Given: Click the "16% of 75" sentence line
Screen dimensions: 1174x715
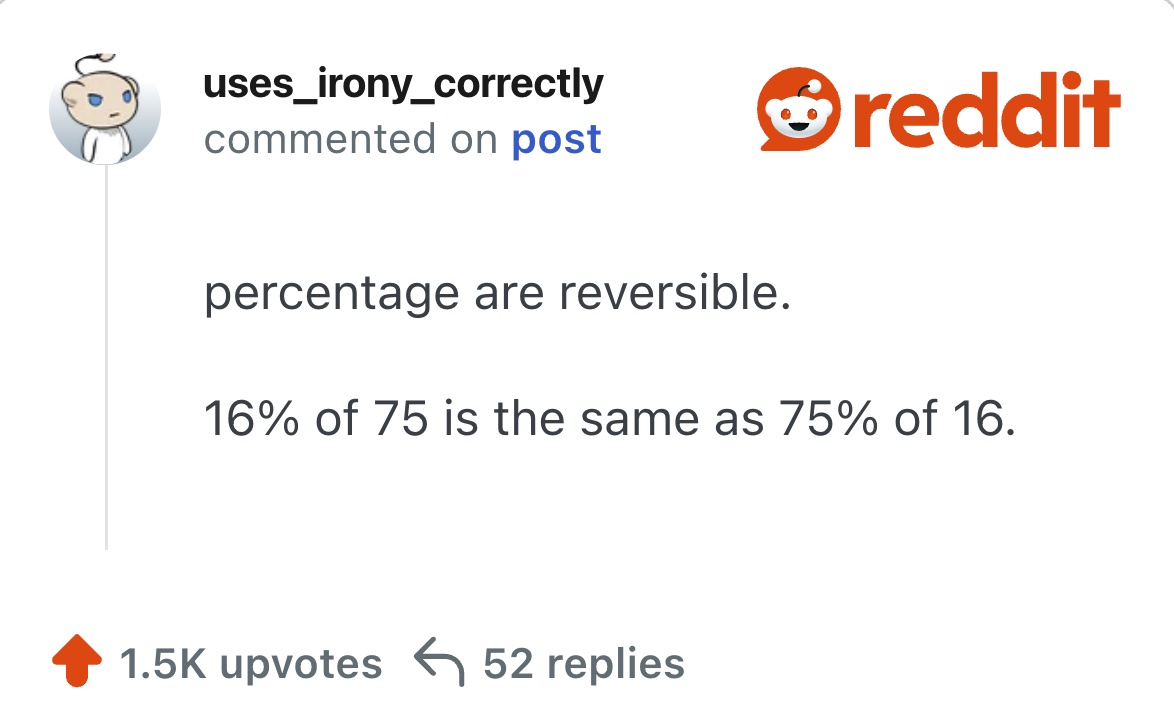Looking at the screenshot, I should click(x=609, y=420).
